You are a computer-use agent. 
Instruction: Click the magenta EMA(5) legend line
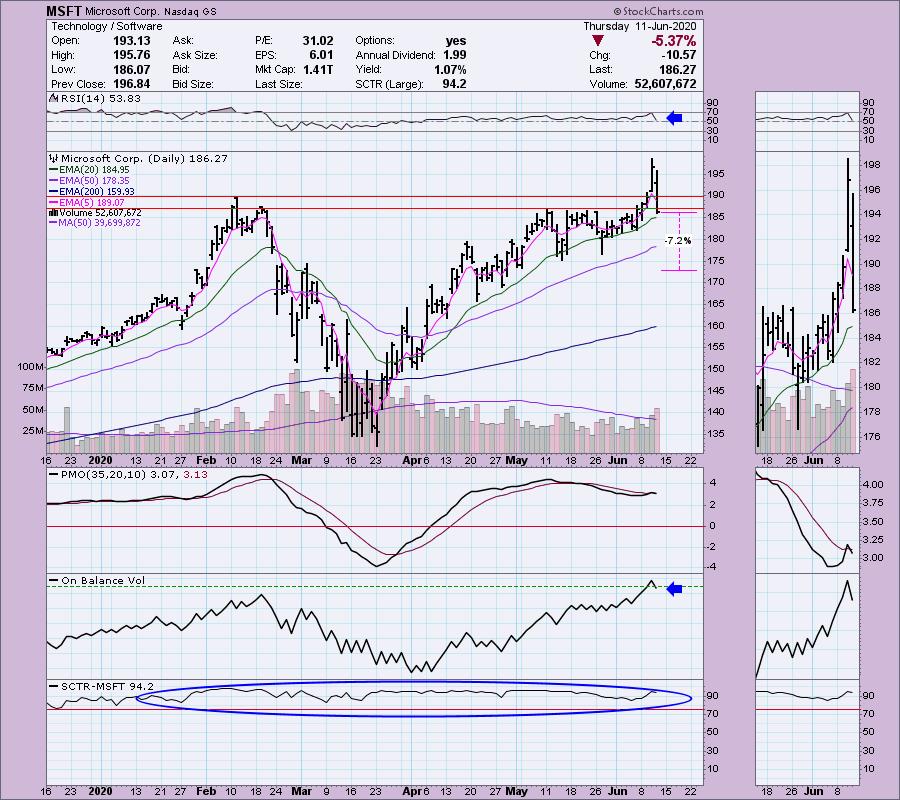click(x=54, y=203)
